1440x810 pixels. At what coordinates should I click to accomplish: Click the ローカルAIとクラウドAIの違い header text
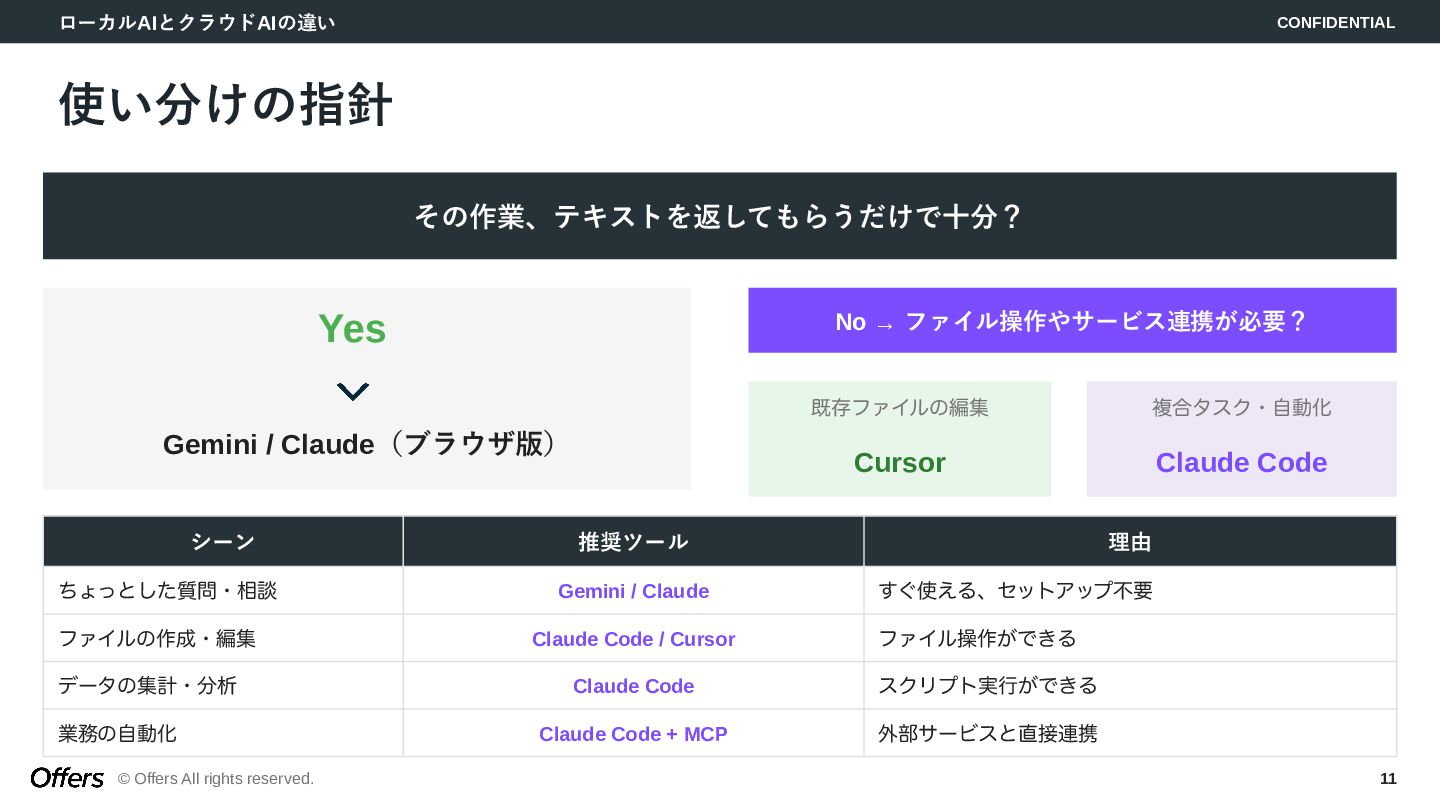[x=197, y=23]
